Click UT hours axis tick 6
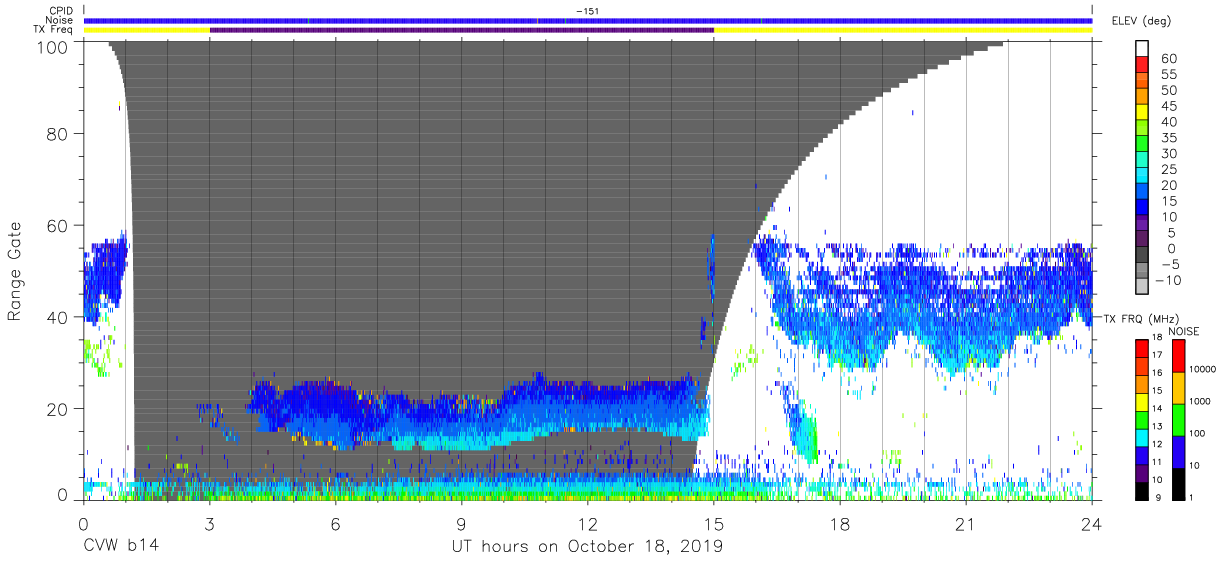Screen dimensions: 1228x567 tap(336, 525)
